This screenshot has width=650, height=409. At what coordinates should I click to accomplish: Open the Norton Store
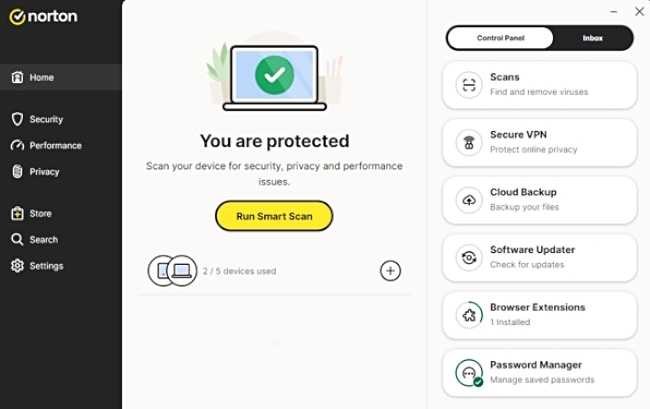tap(40, 213)
